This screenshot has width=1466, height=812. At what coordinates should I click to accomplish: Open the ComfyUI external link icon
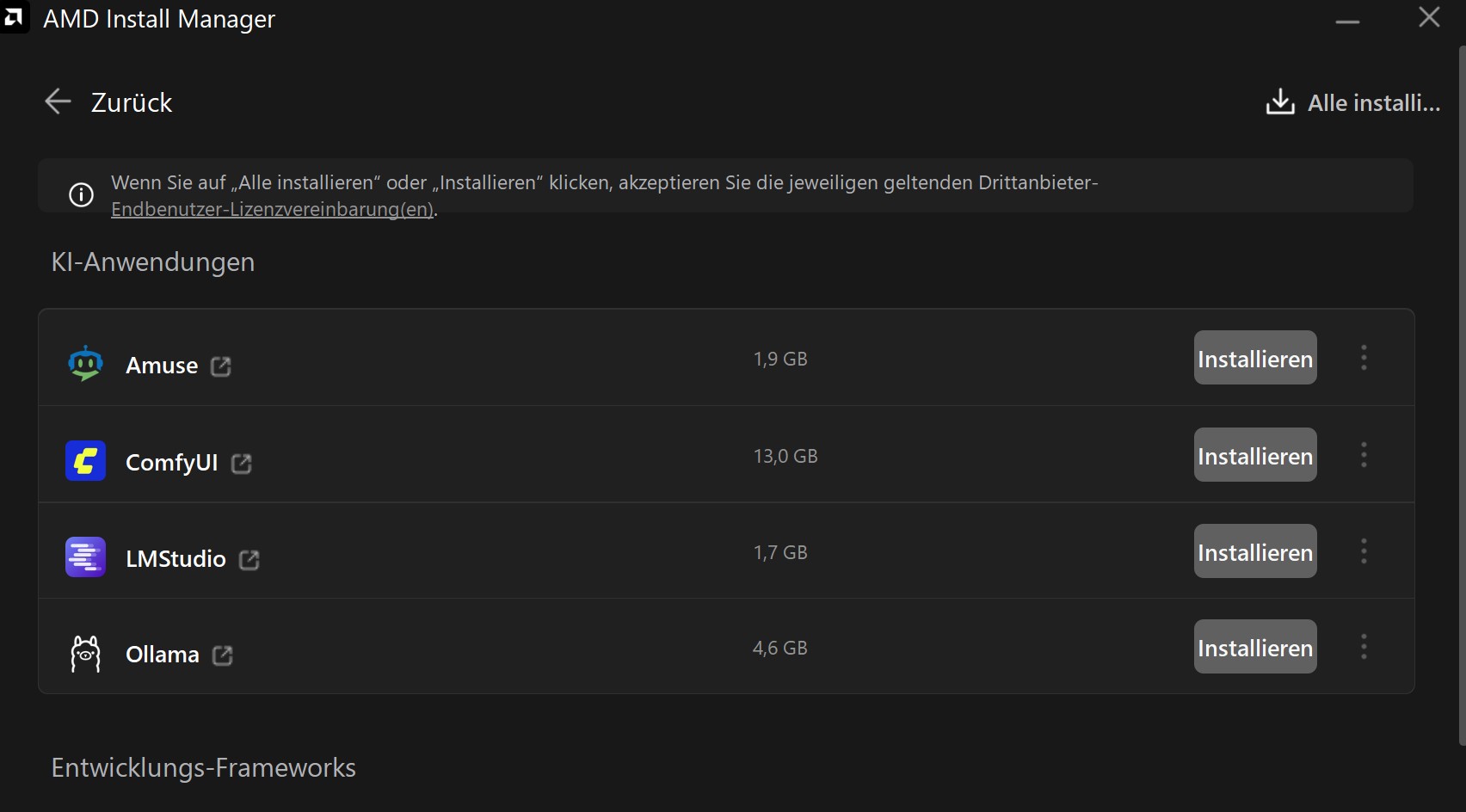(x=242, y=464)
